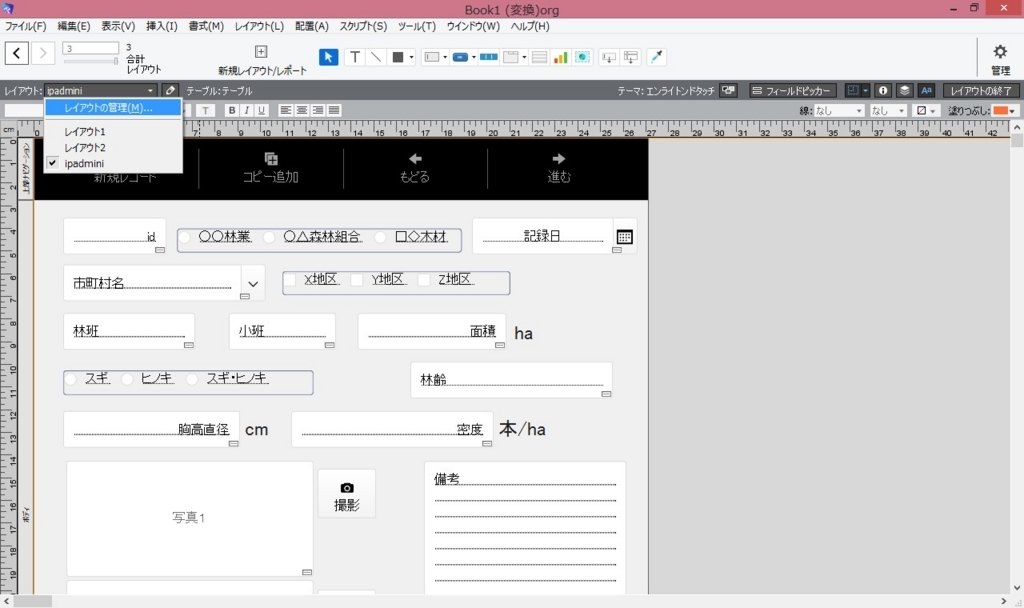Click the change theme icon

coord(728,91)
